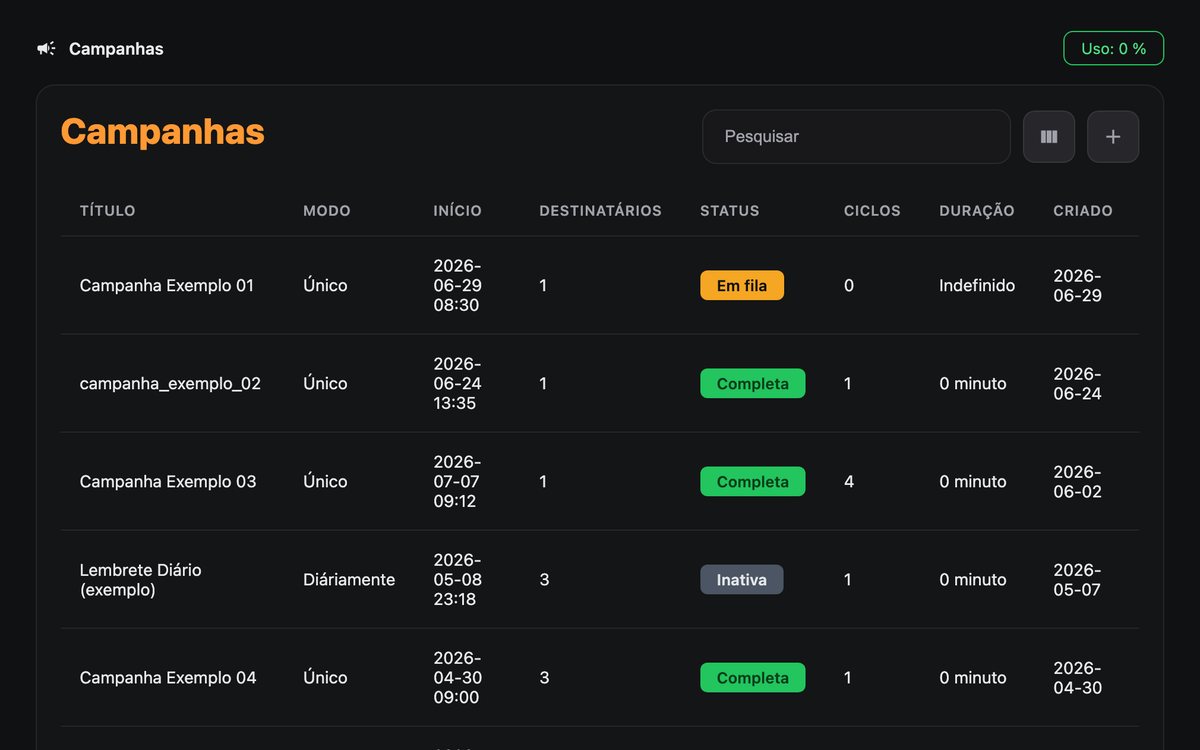Click Completa badge for Campanha Exemplo 04
The image size is (1200, 750).
tap(753, 677)
